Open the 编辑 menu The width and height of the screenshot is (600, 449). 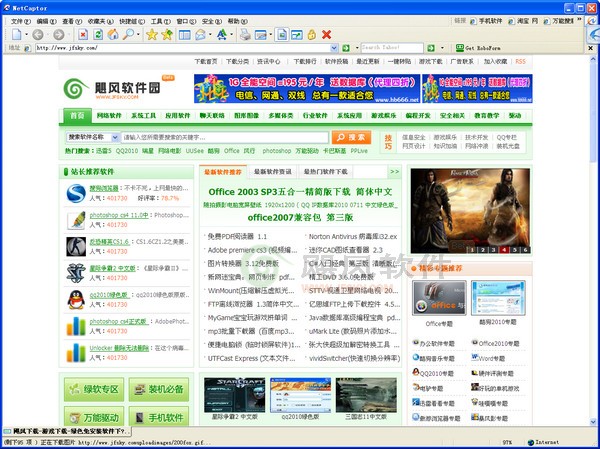(46, 21)
